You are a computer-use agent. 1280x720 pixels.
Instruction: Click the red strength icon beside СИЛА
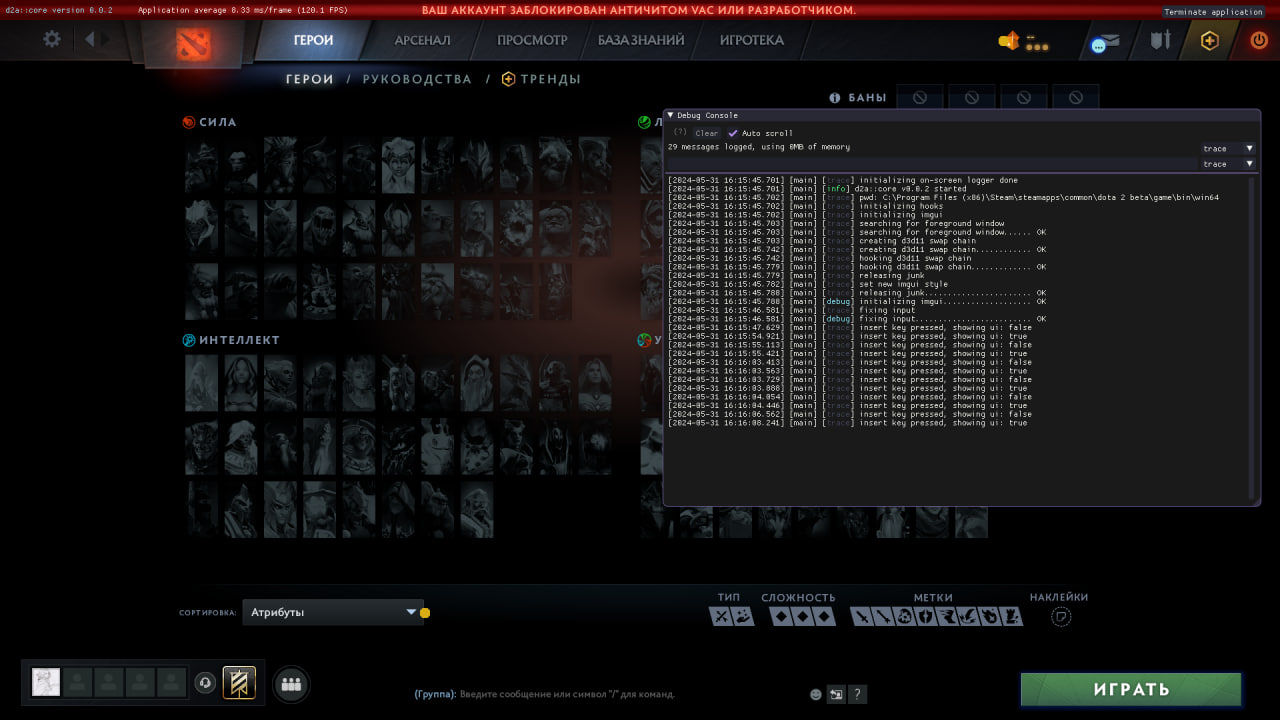189,122
